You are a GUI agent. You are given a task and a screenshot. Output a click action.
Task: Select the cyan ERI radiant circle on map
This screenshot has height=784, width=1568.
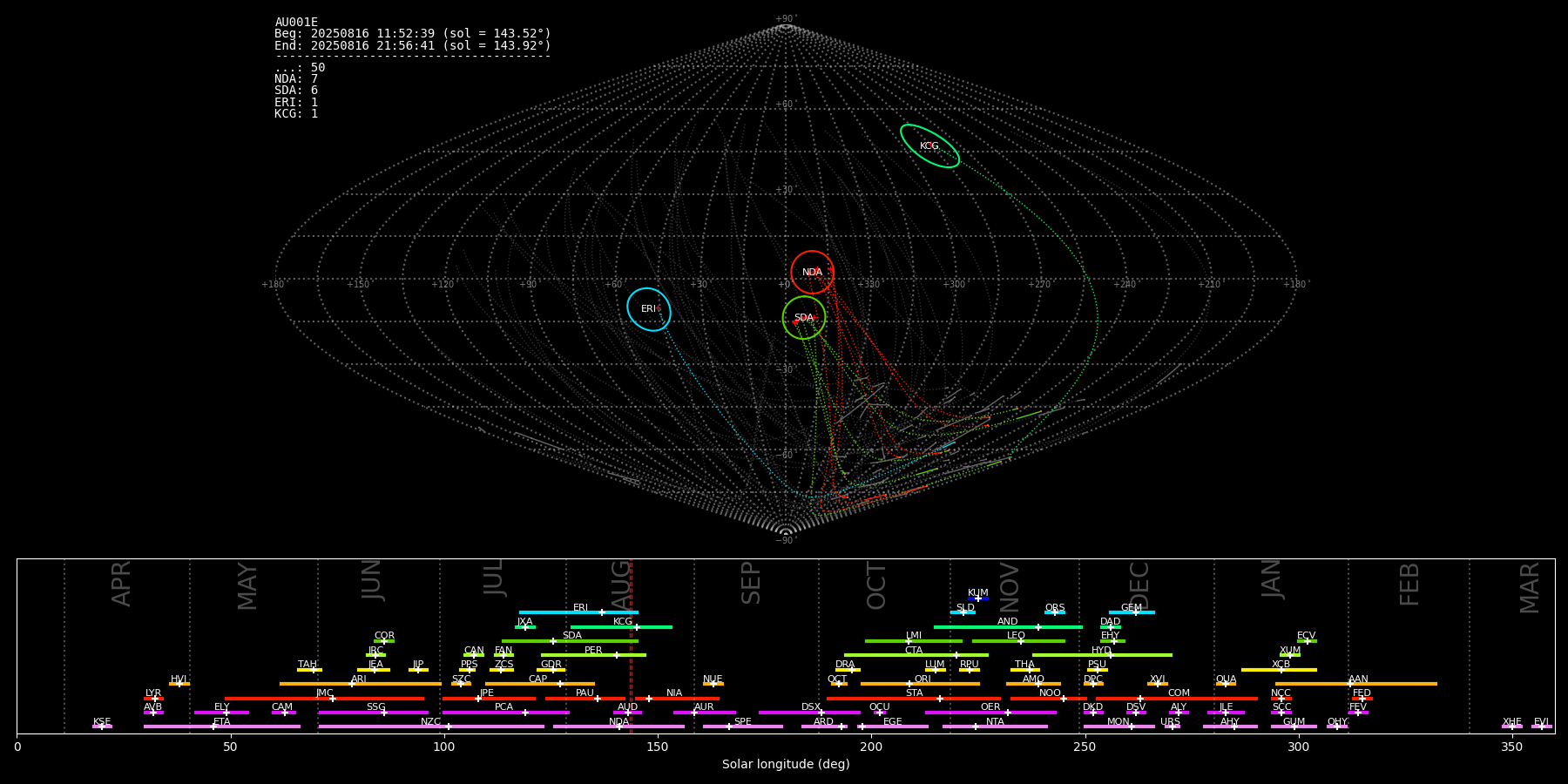click(648, 309)
